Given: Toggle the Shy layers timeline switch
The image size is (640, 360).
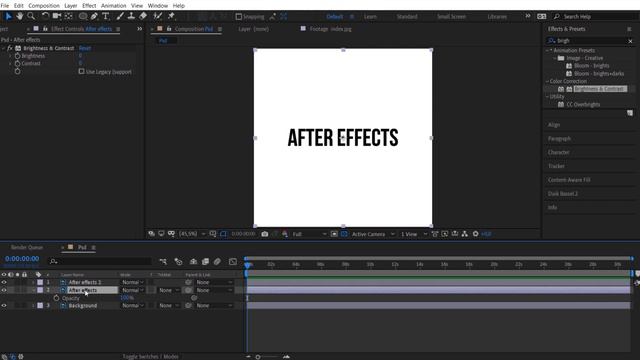Looking at the screenshot, I should pos(193,261).
